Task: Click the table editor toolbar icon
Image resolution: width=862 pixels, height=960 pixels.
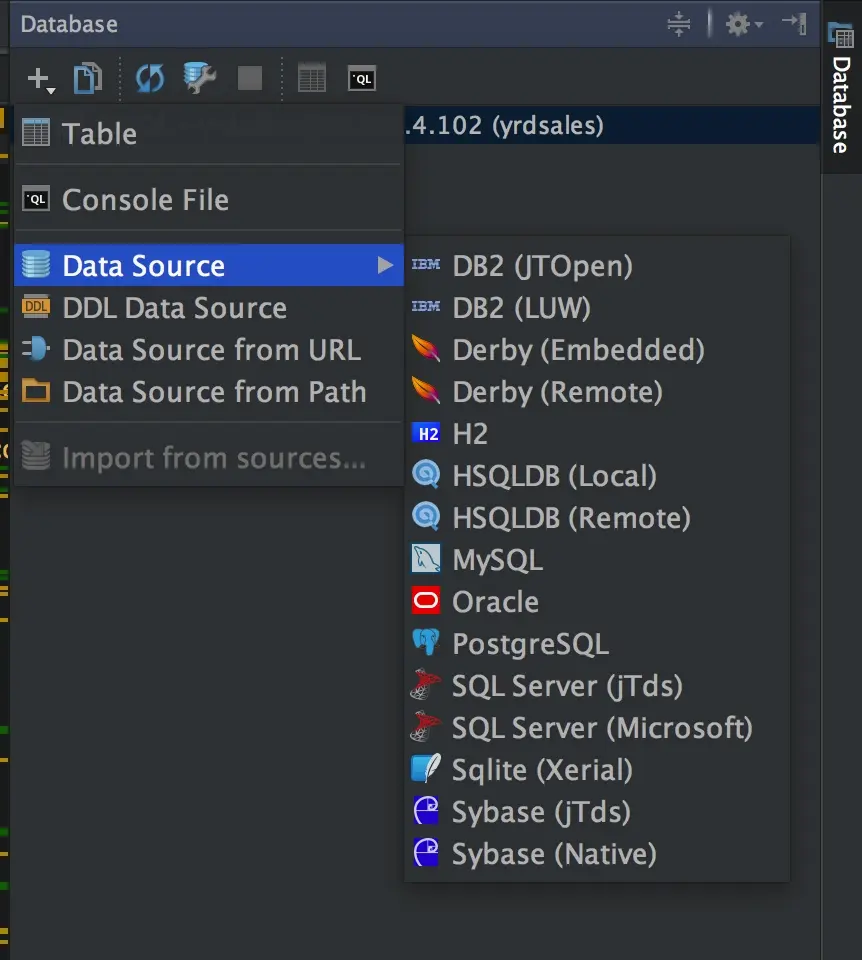Action: click(x=312, y=78)
